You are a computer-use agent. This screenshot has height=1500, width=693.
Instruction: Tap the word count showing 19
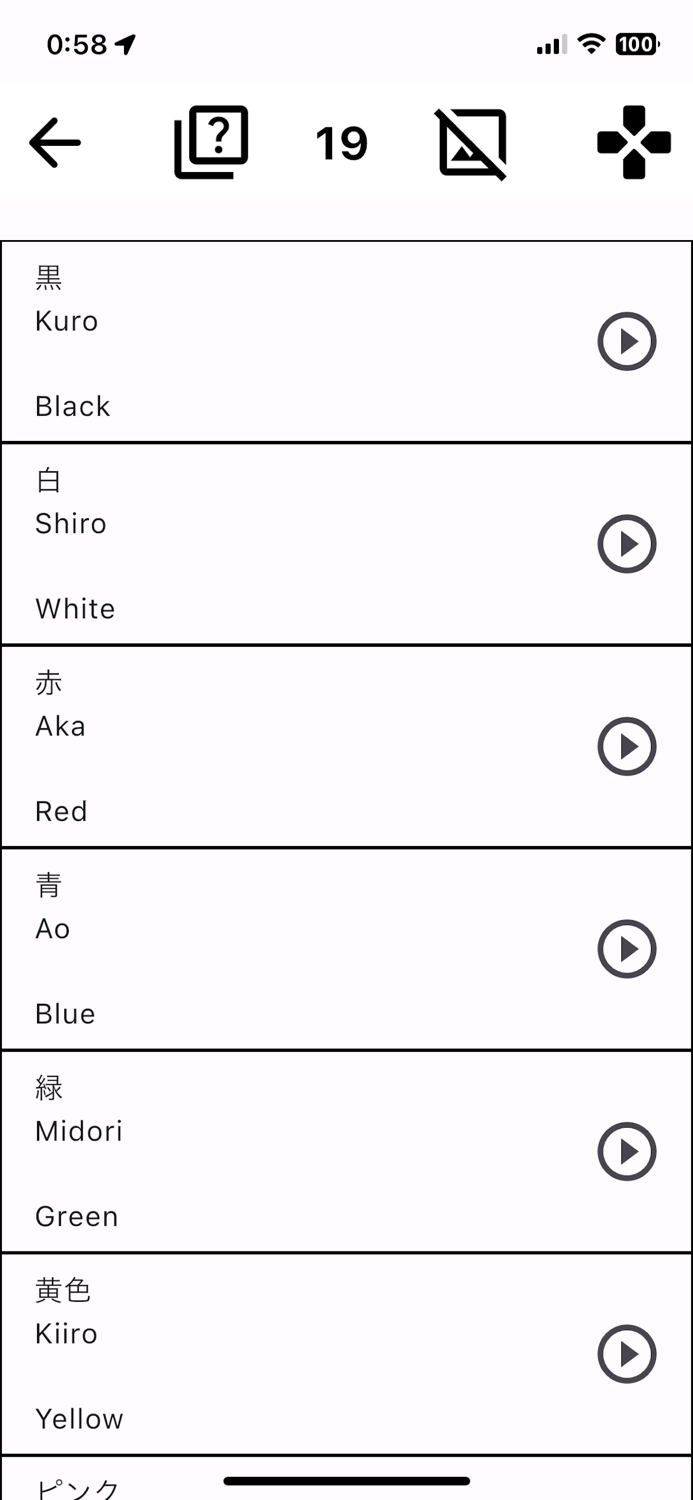pos(341,142)
